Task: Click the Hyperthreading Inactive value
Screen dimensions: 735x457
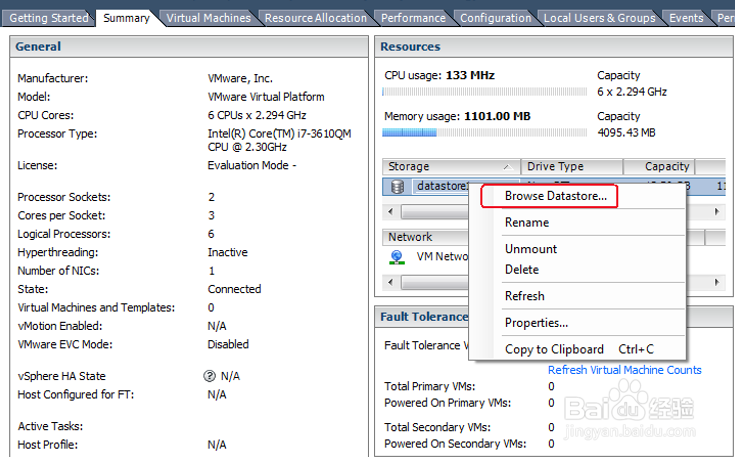Action: [x=227, y=252]
